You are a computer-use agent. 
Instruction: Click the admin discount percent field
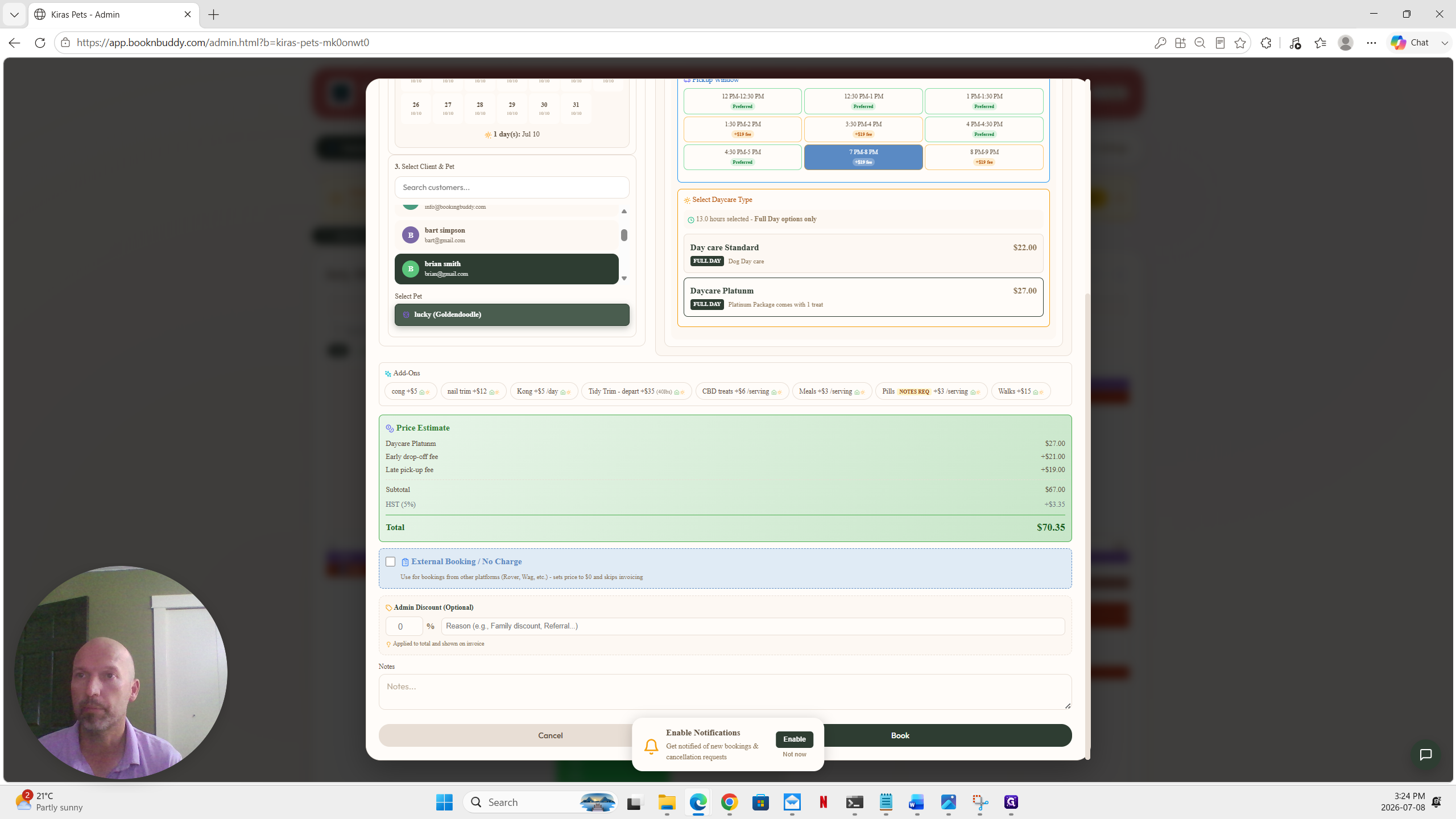point(404,626)
